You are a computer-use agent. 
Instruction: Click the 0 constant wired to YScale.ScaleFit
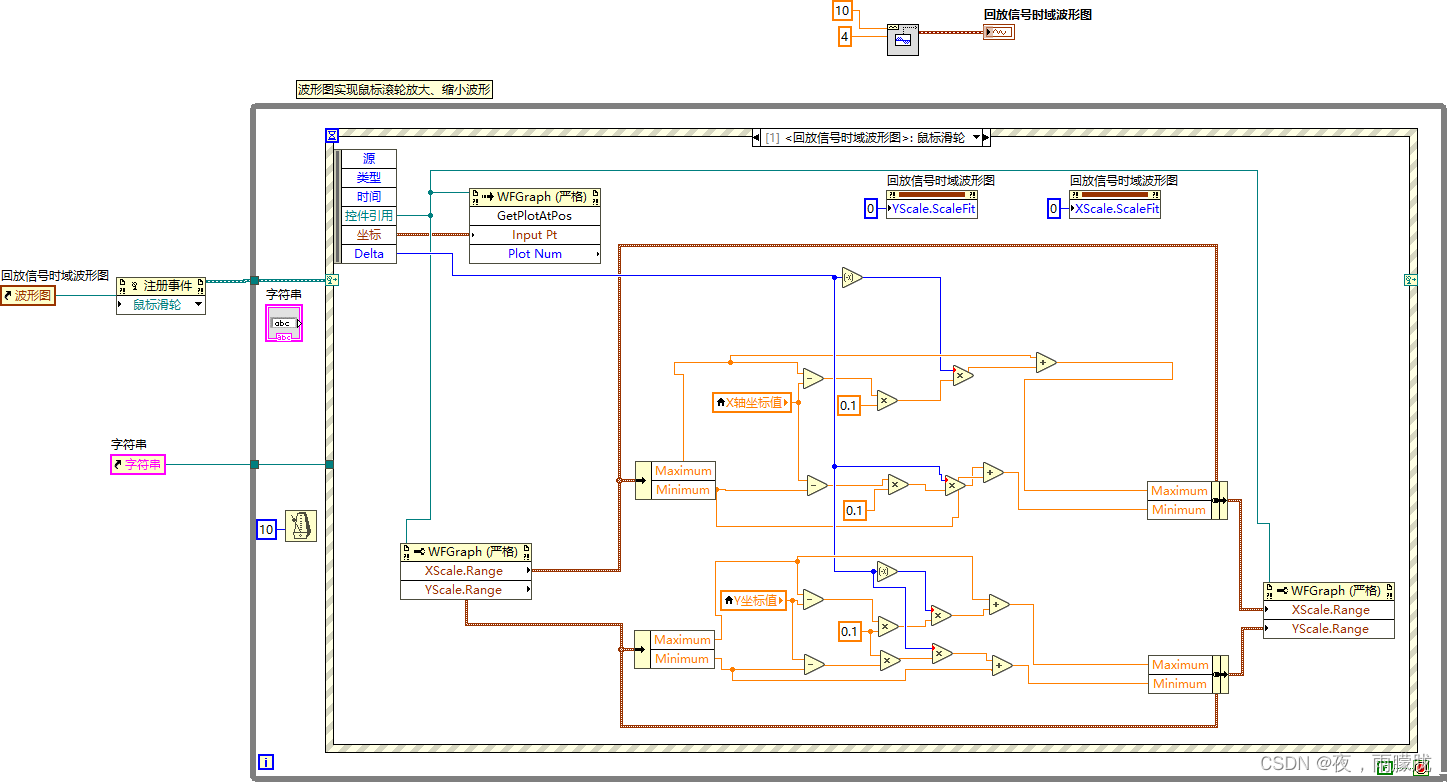[870, 208]
